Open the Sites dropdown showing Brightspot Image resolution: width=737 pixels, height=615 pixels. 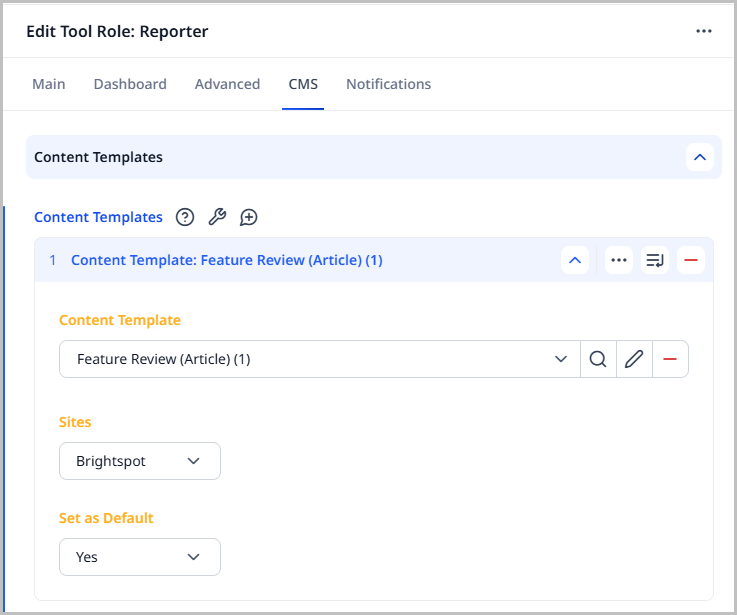(140, 461)
